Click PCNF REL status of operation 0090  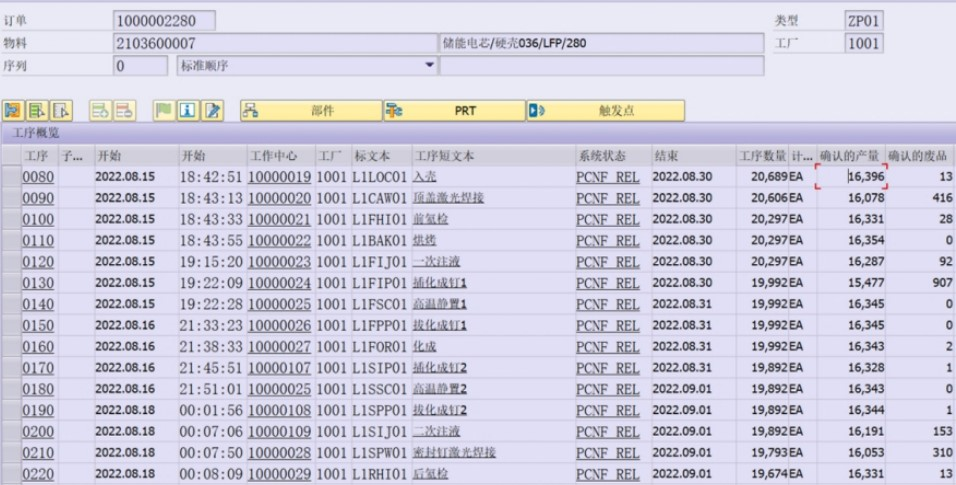tap(607, 198)
